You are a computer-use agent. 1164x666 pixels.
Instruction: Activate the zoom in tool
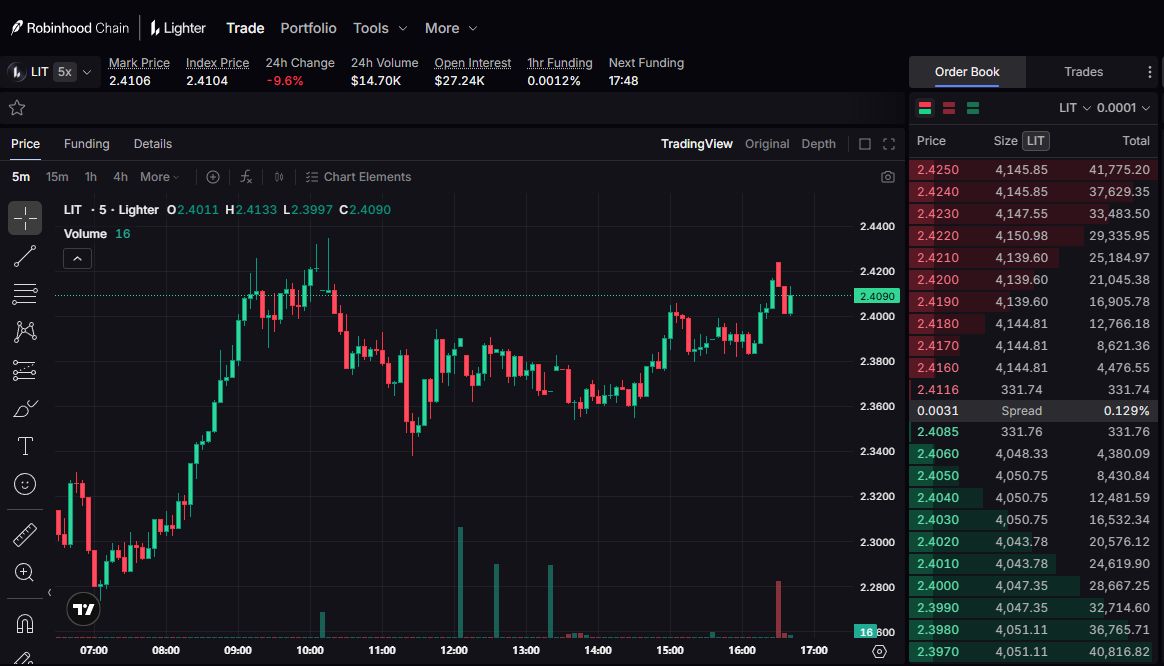point(24,572)
